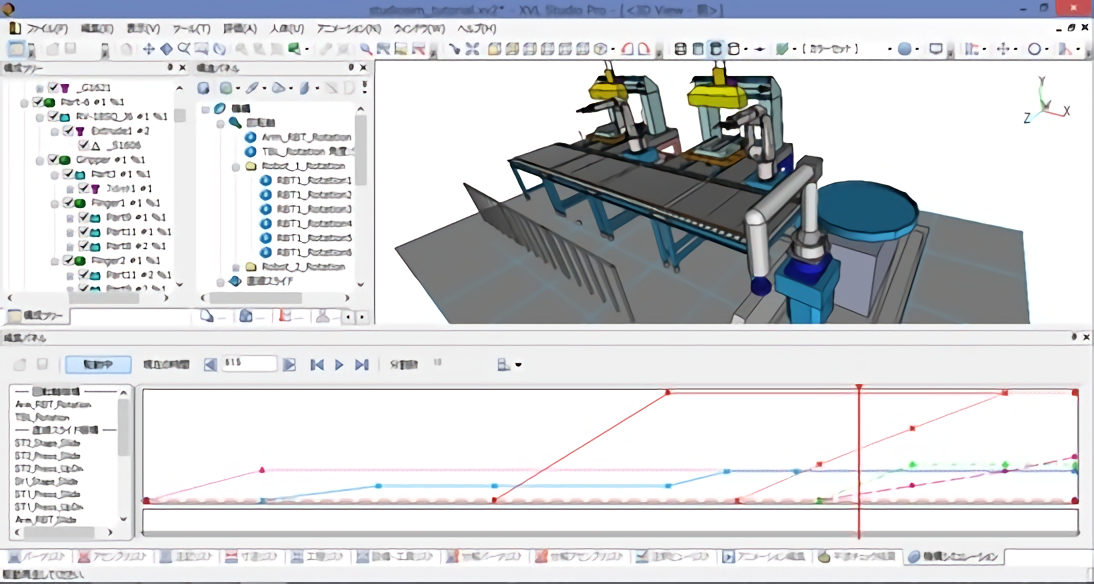This screenshot has width=1094, height=584.
Task: Click the circle shape icon in right toolbar
Action: tap(1035, 49)
